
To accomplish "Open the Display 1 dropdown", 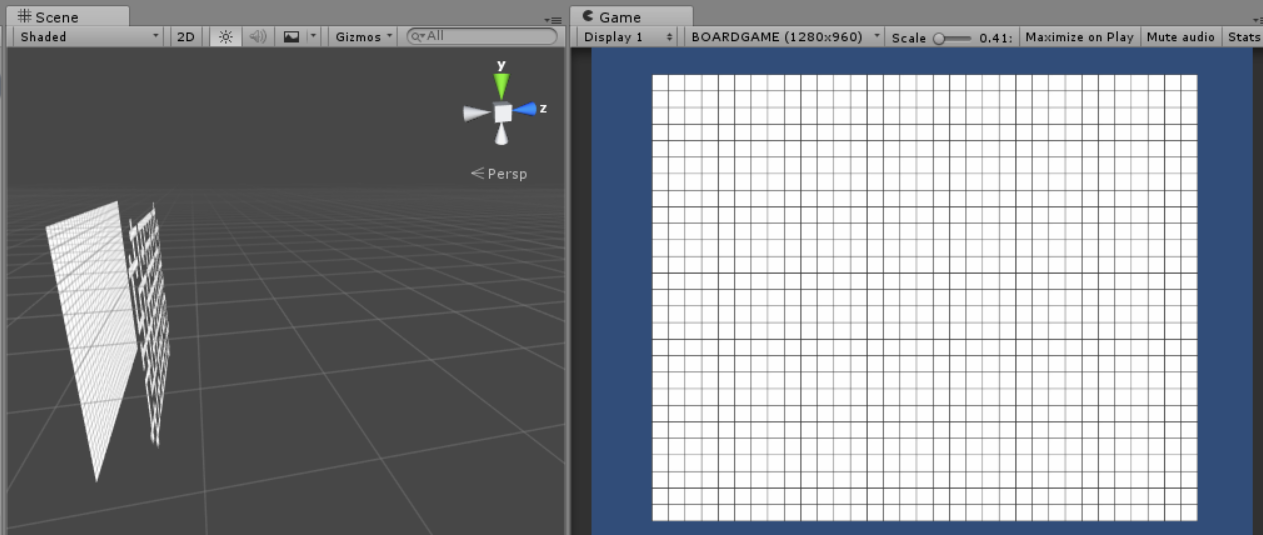I will 629,37.
